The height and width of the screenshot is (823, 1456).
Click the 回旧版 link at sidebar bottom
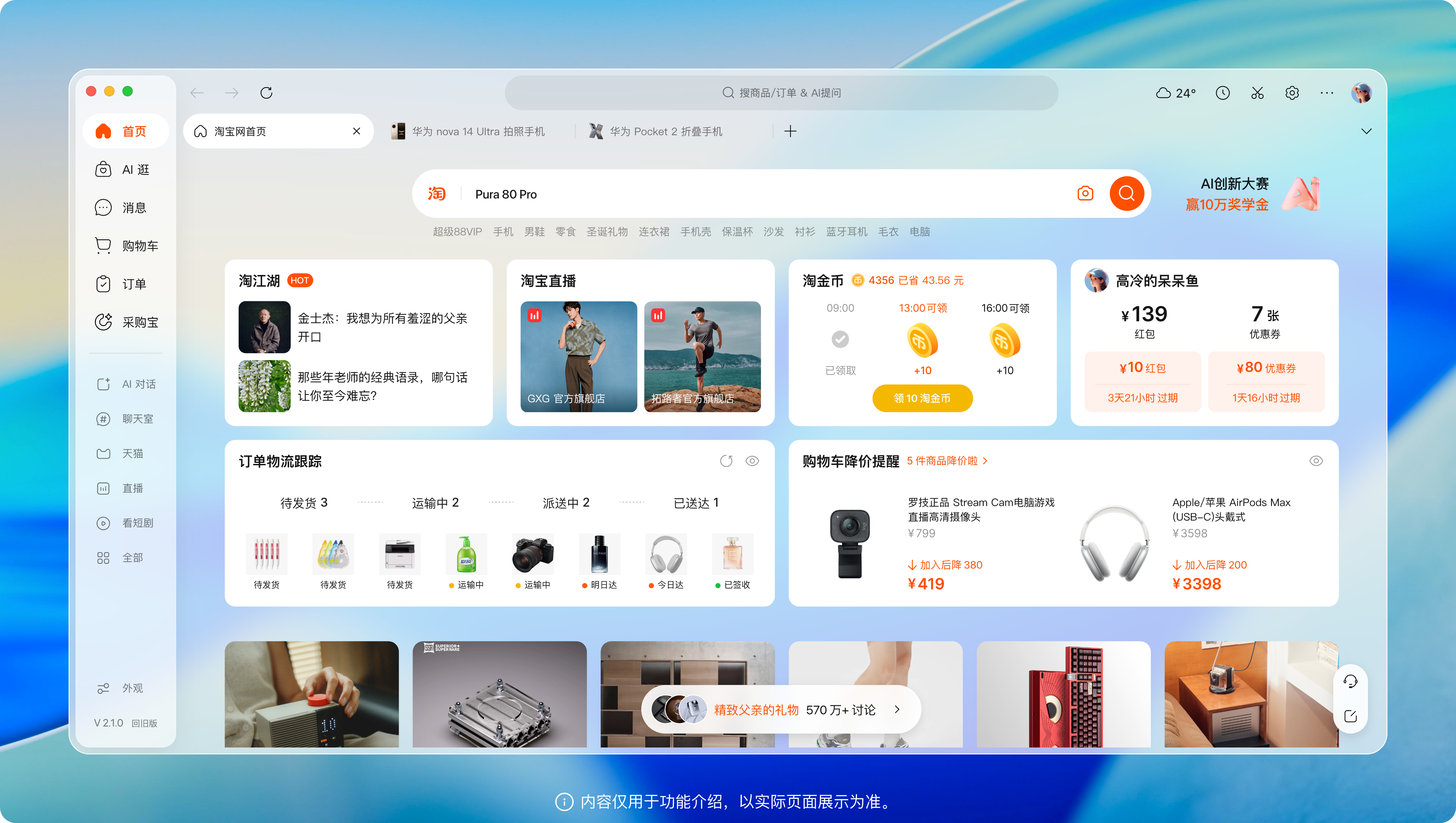tap(144, 723)
